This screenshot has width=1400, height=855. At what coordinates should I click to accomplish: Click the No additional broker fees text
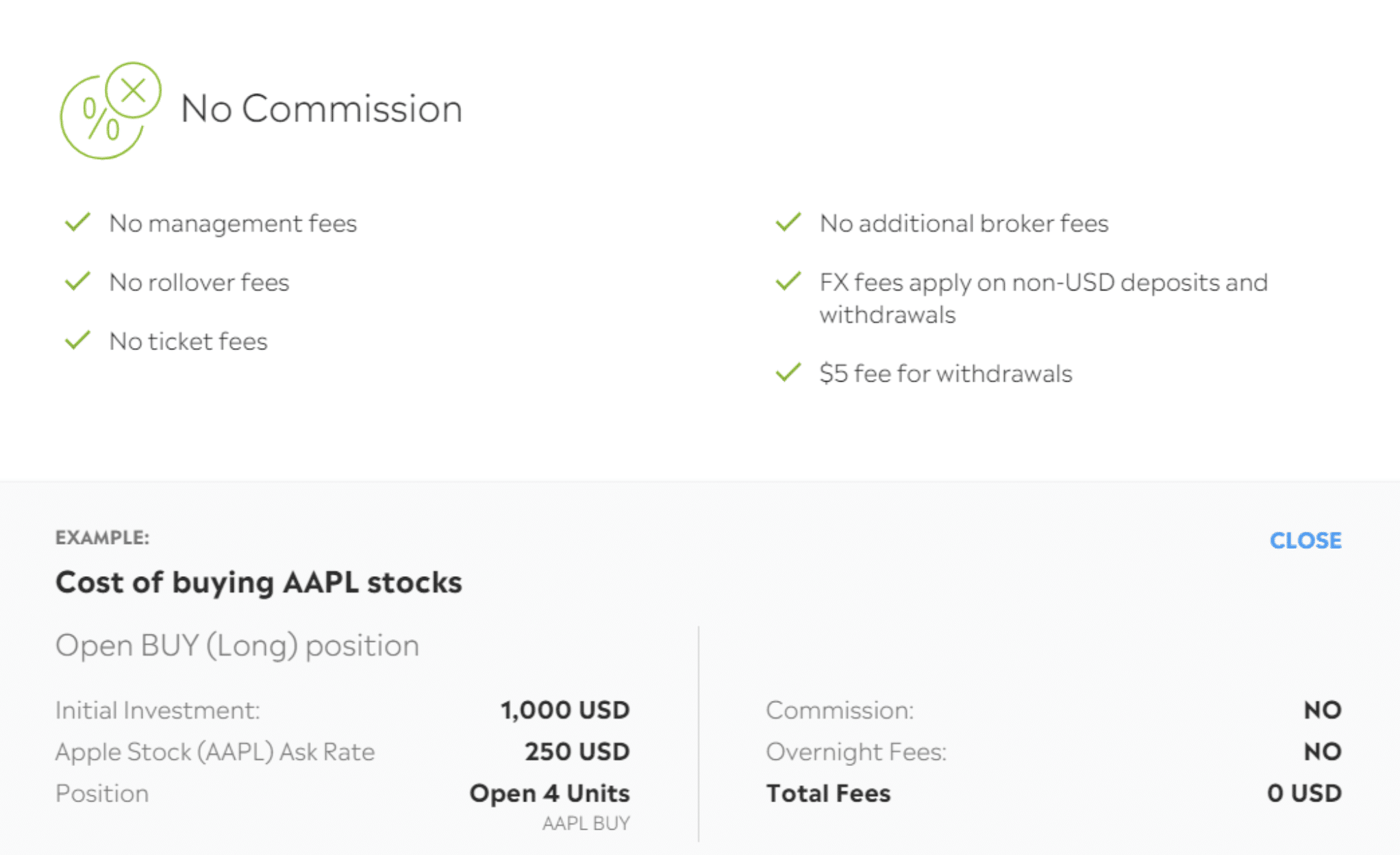pos(964,223)
